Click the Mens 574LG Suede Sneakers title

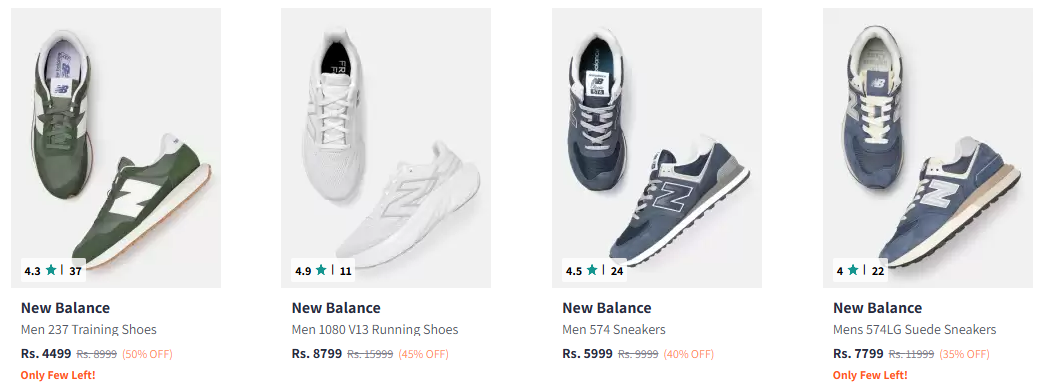tap(915, 330)
